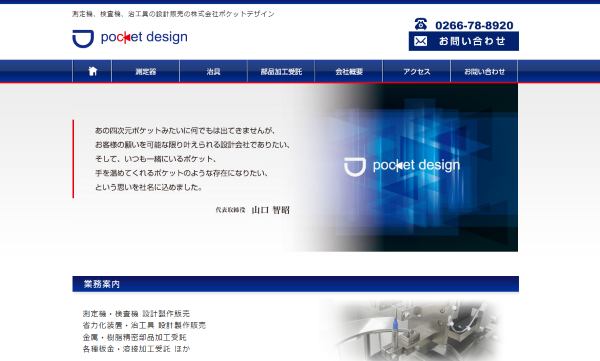Click the header tagline about 株式会社ポケットデザイン
This screenshot has height=361, width=600.
pyautogui.click(x=173, y=14)
